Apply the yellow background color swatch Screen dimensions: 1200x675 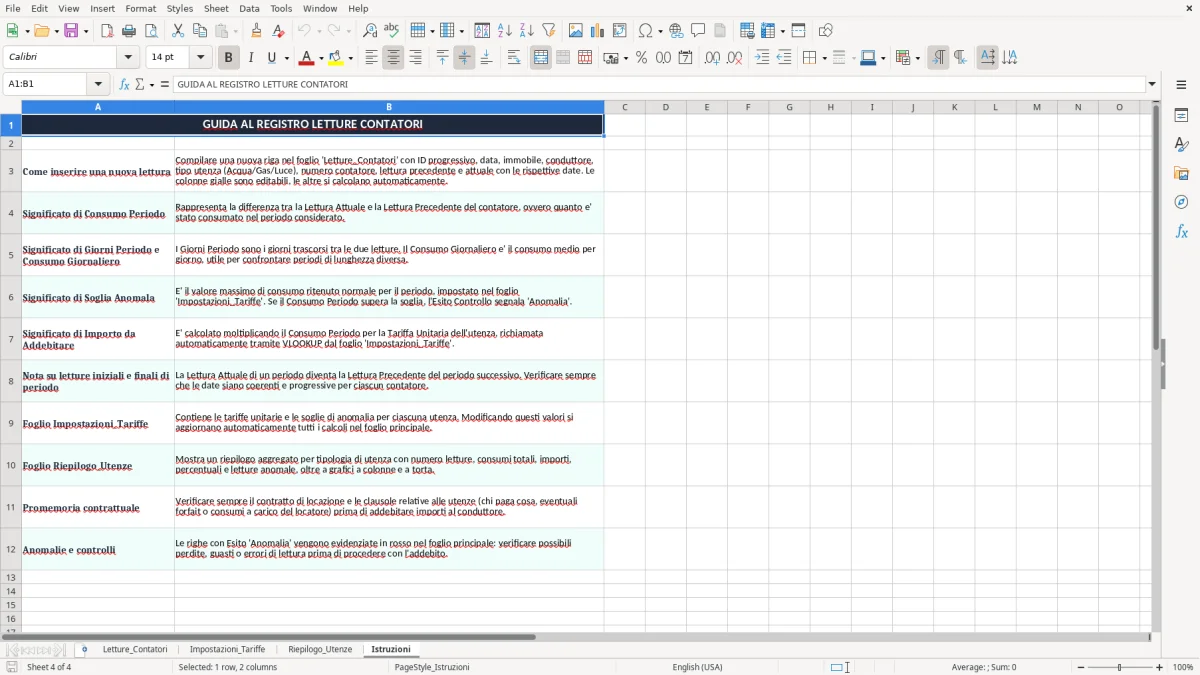[x=336, y=58]
